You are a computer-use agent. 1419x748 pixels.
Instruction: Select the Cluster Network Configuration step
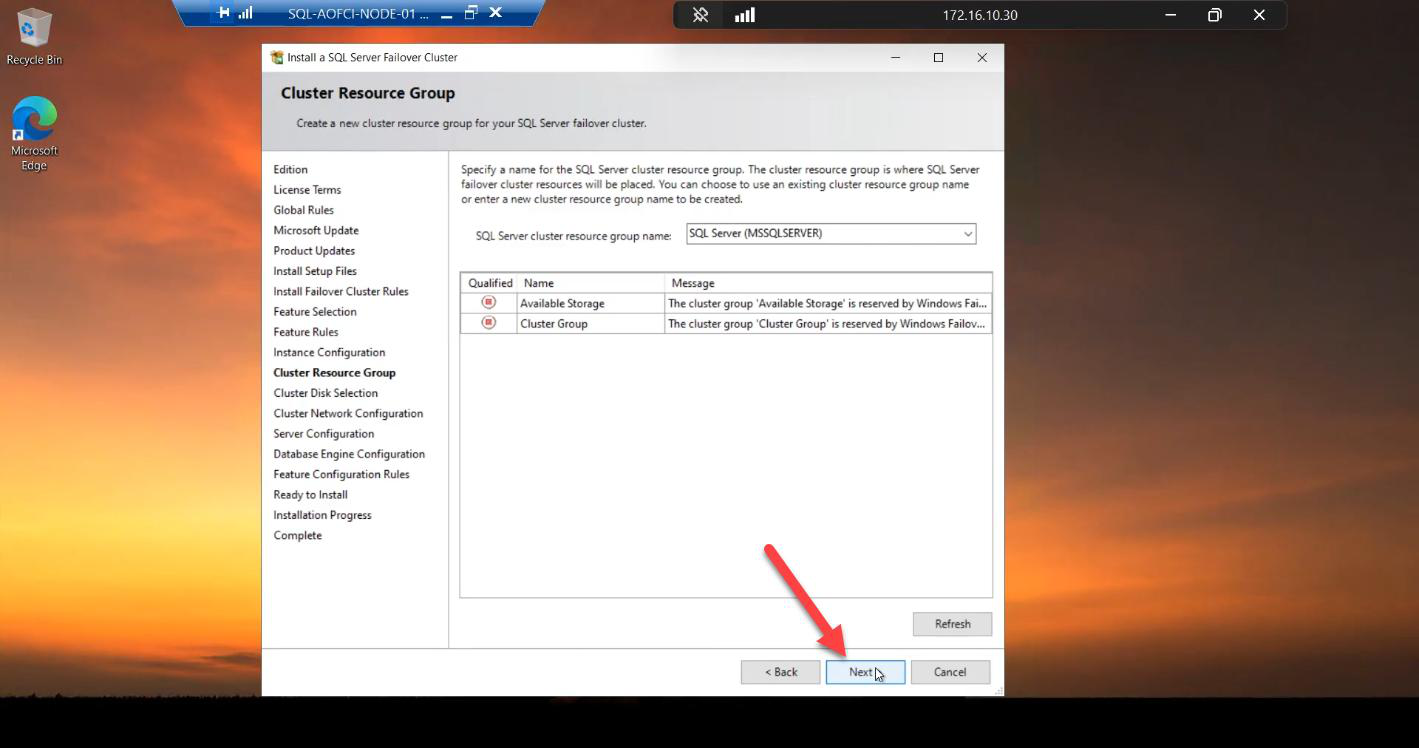point(348,414)
